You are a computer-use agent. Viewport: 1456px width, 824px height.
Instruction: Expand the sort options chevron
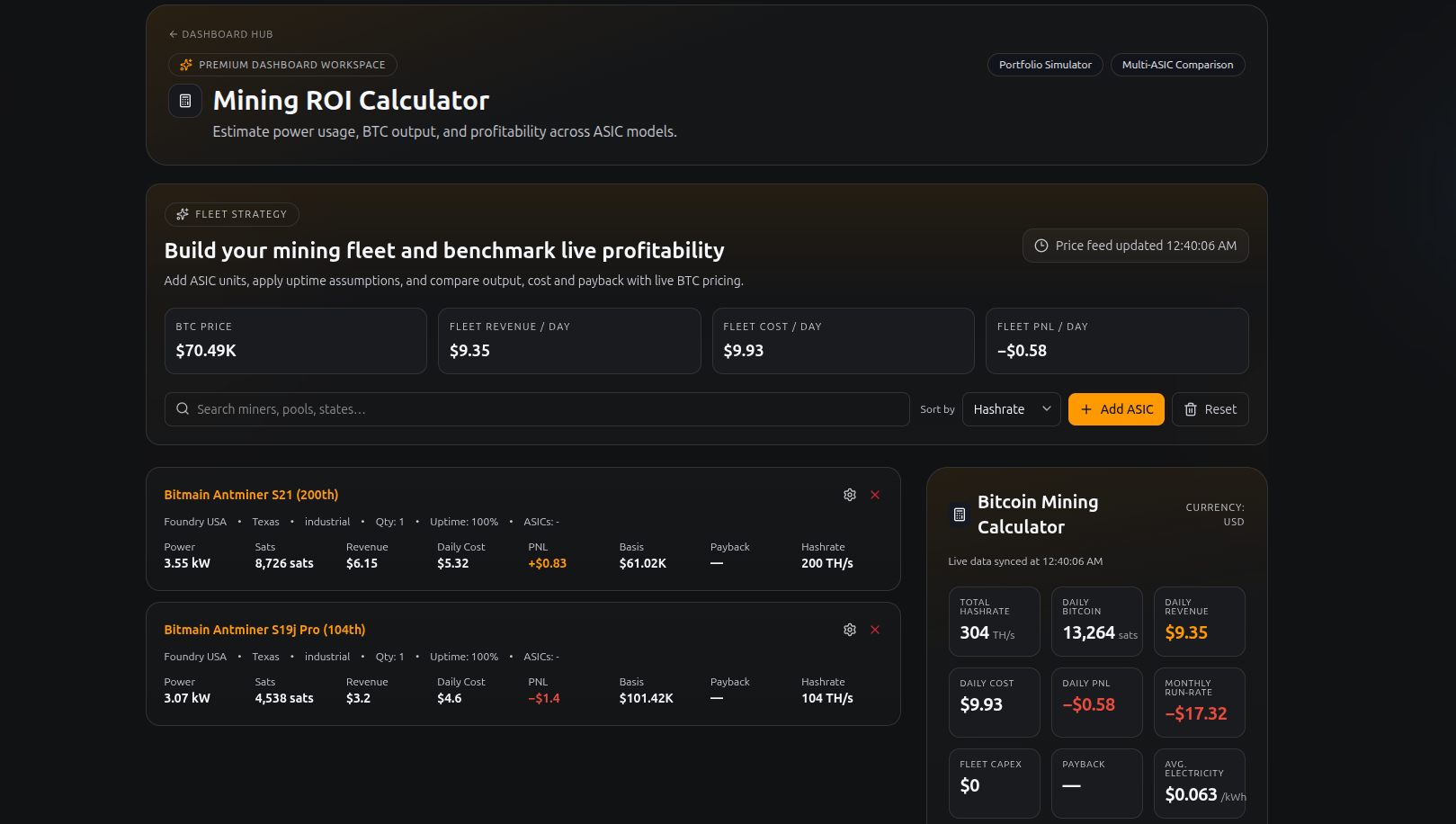(1046, 408)
